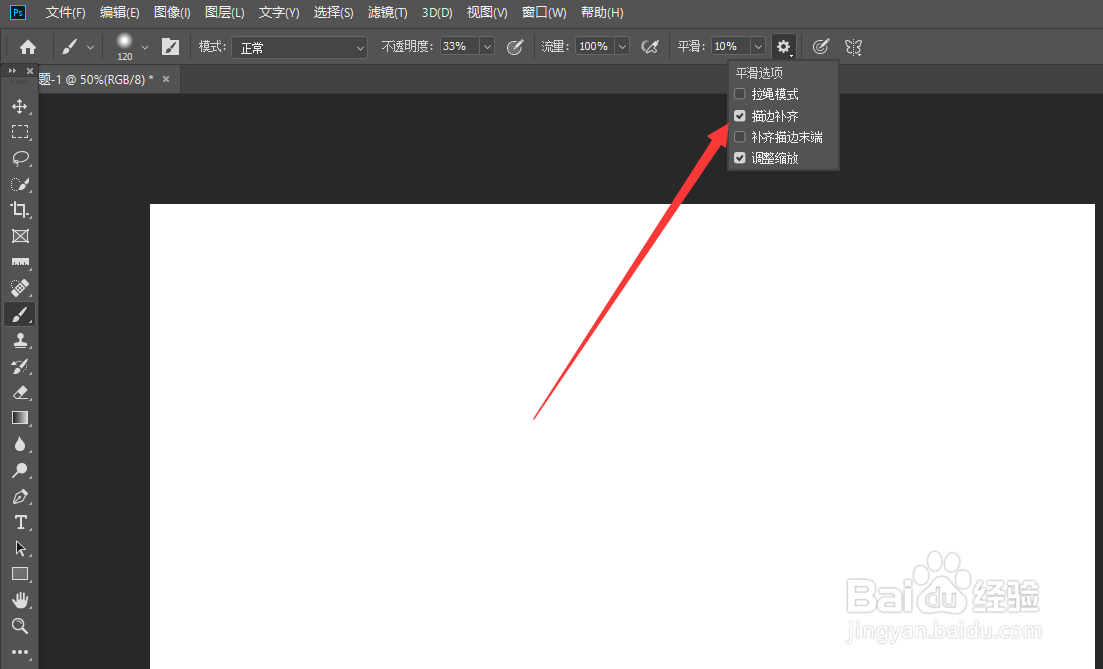Select the Spot Healing Brush tool

pos(20,288)
